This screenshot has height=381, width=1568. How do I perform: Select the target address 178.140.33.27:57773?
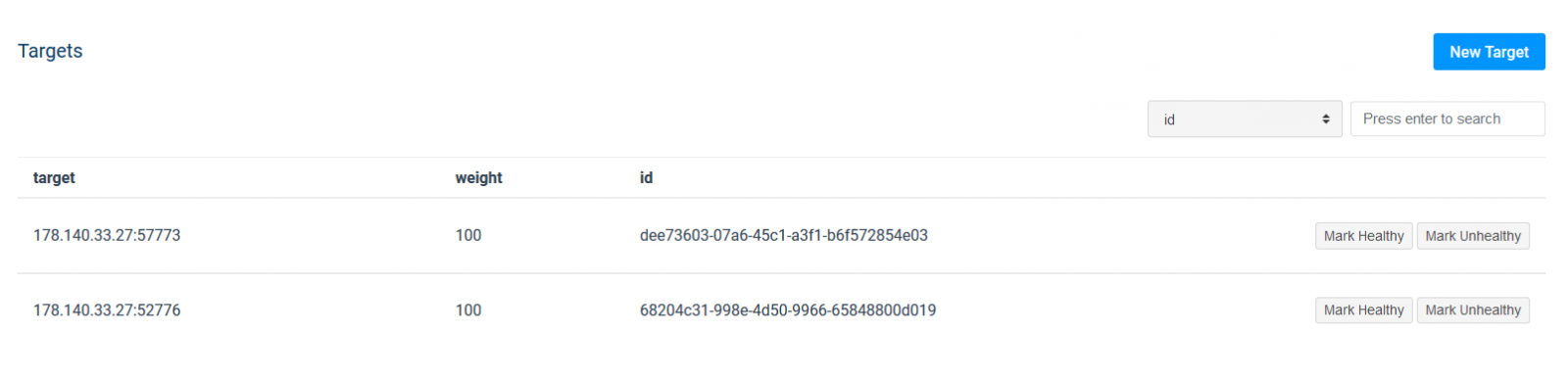coord(107,236)
